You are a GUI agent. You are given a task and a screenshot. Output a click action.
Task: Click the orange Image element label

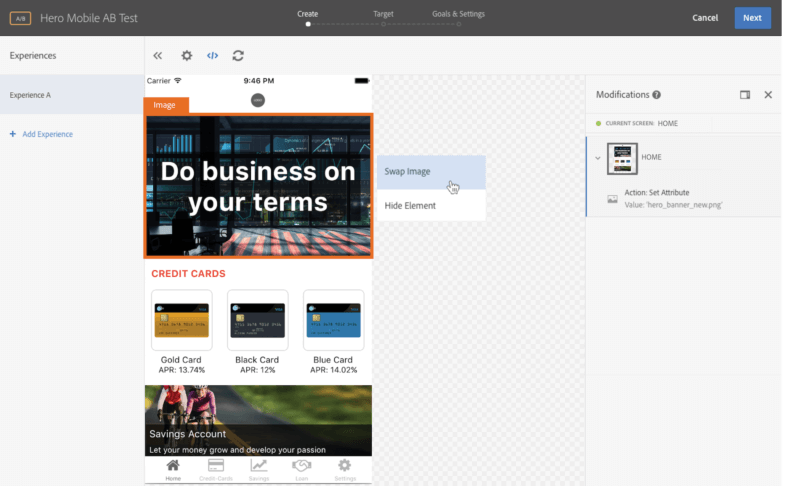(166, 105)
